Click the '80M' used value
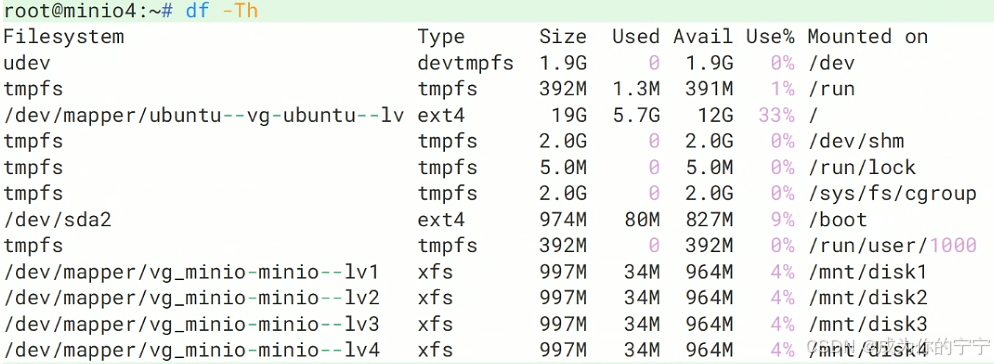Image resolution: width=994 pixels, height=364 pixels. tap(642, 220)
